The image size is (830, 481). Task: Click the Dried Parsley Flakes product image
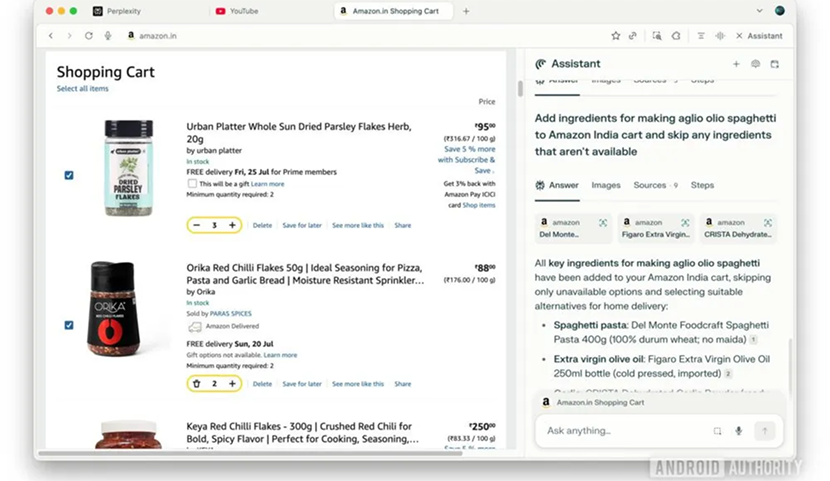[x=129, y=168]
